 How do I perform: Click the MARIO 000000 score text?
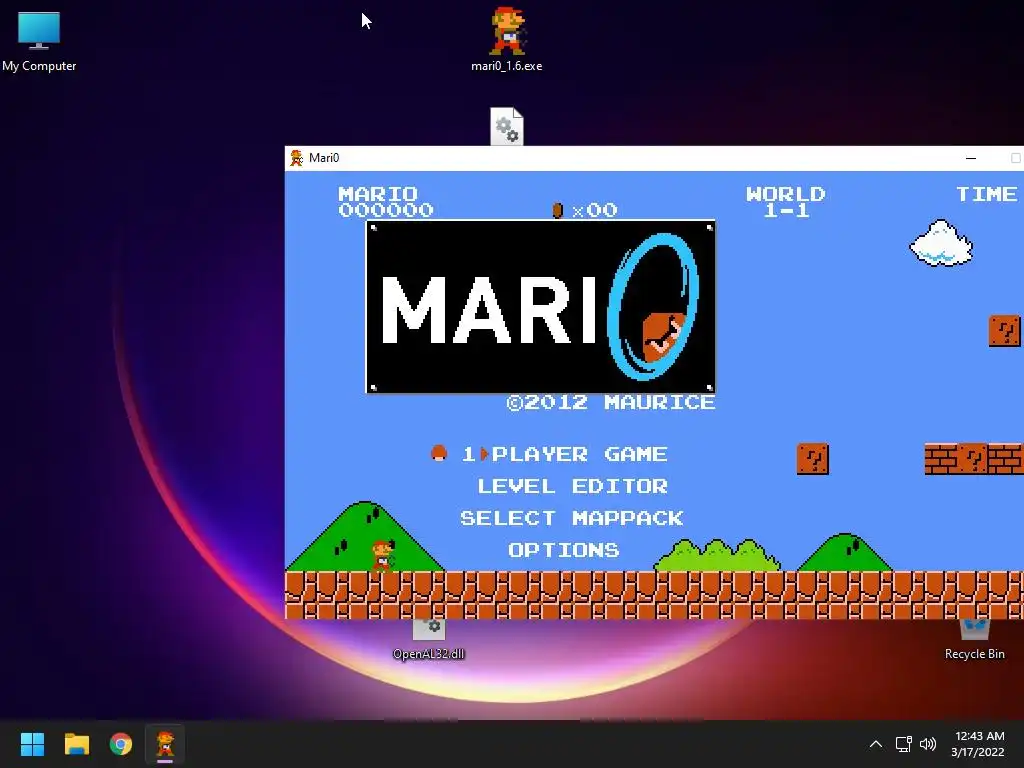click(x=386, y=202)
